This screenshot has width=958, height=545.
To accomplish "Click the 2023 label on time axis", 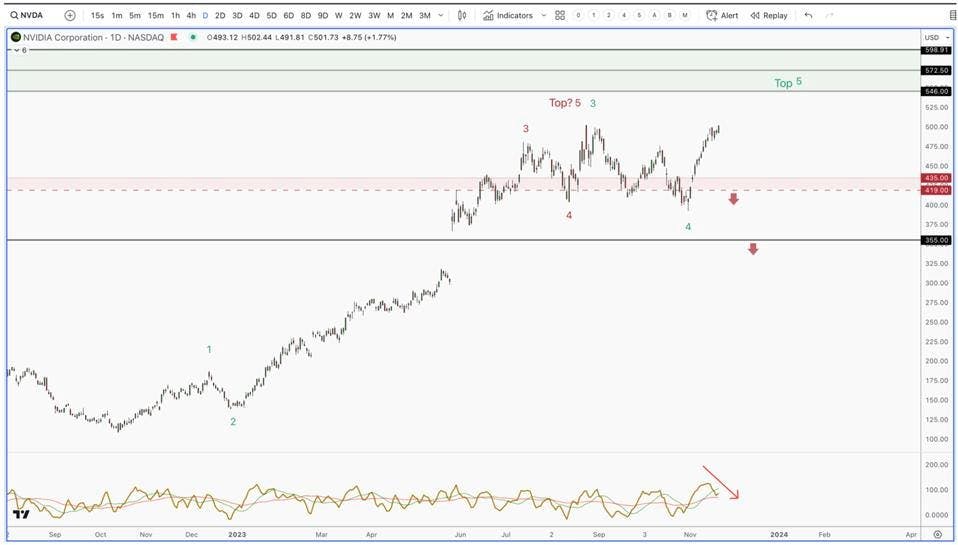I will tap(237, 535).
